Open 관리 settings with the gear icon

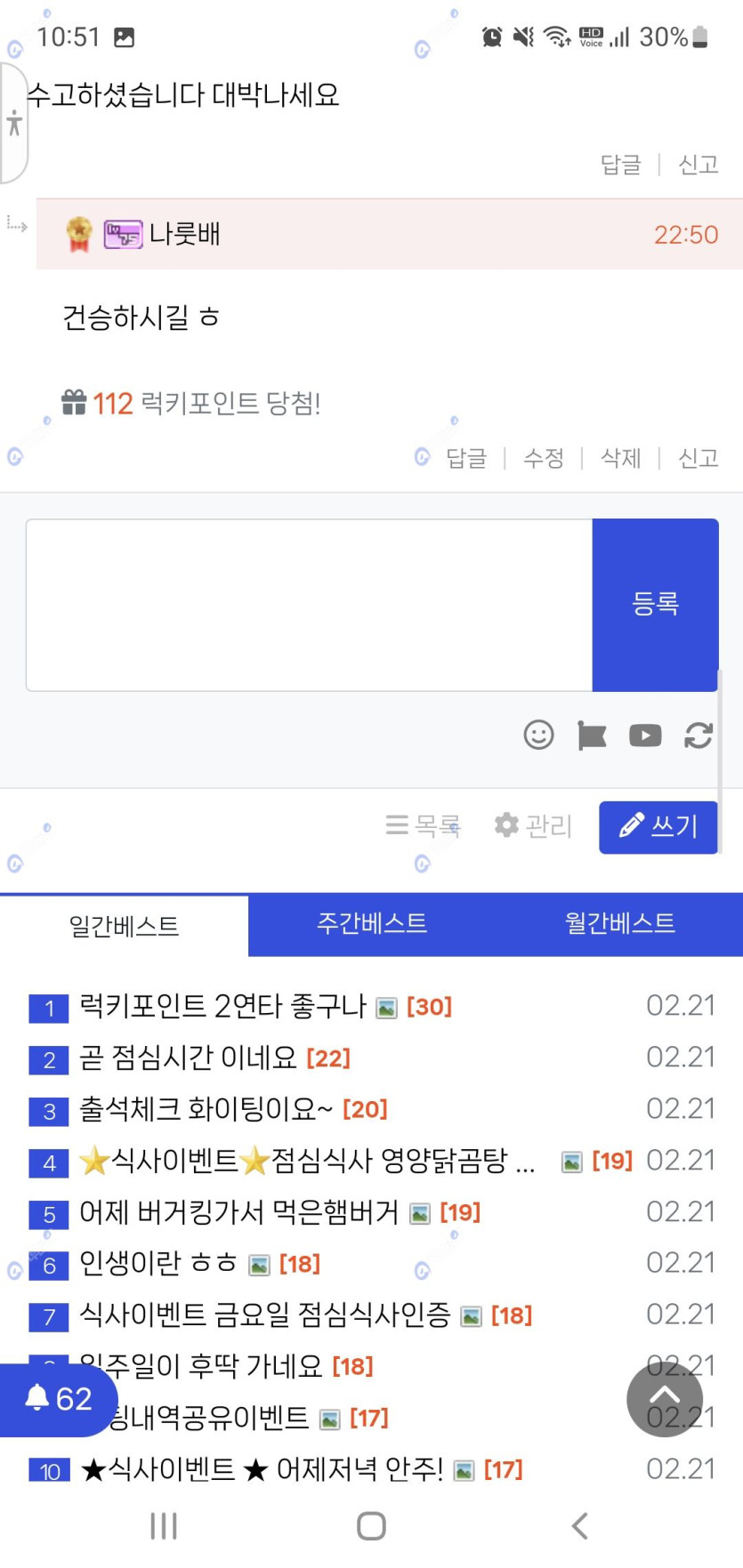click(x=533, y=826)
